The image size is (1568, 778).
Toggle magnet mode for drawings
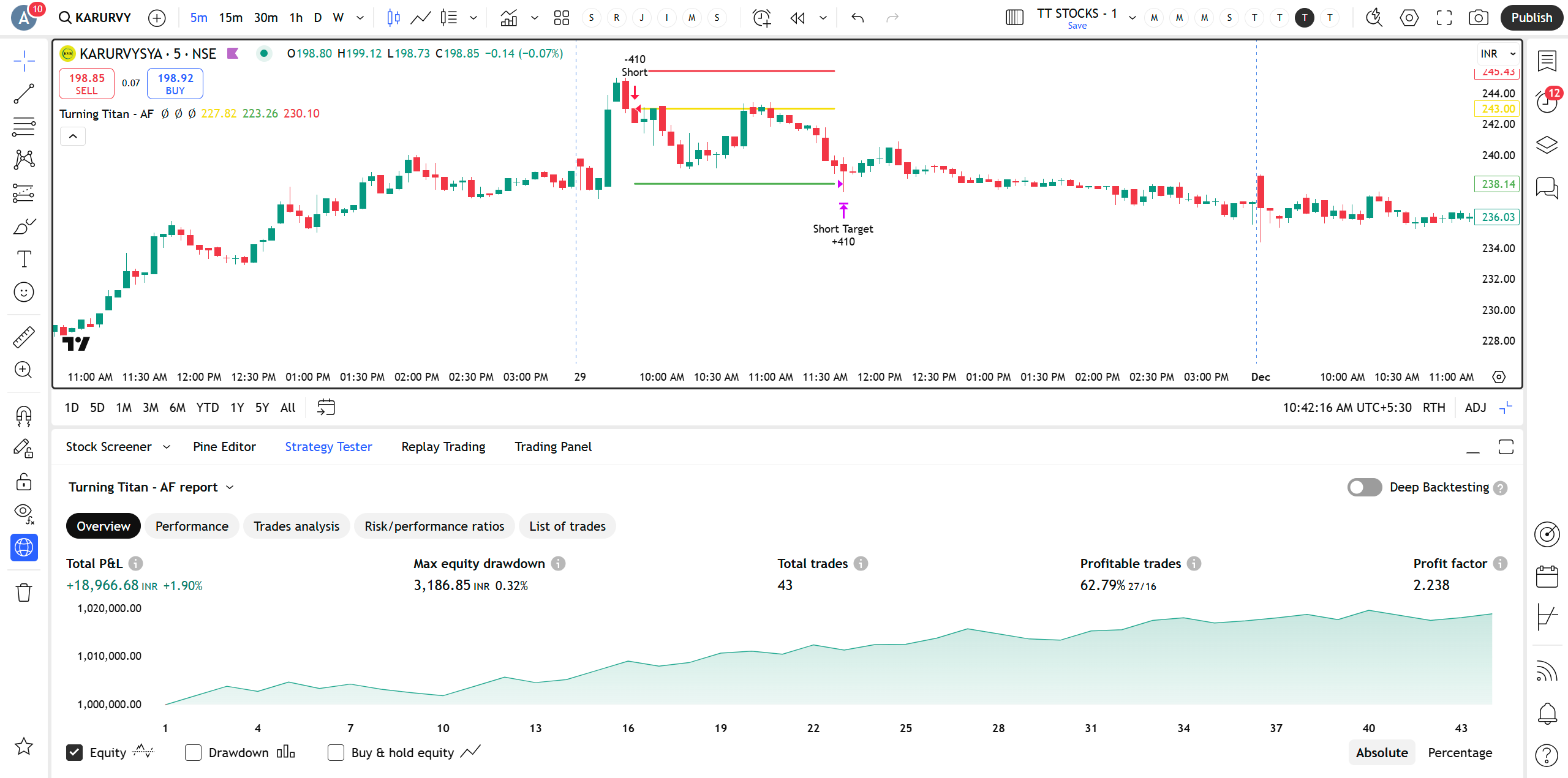24,416
